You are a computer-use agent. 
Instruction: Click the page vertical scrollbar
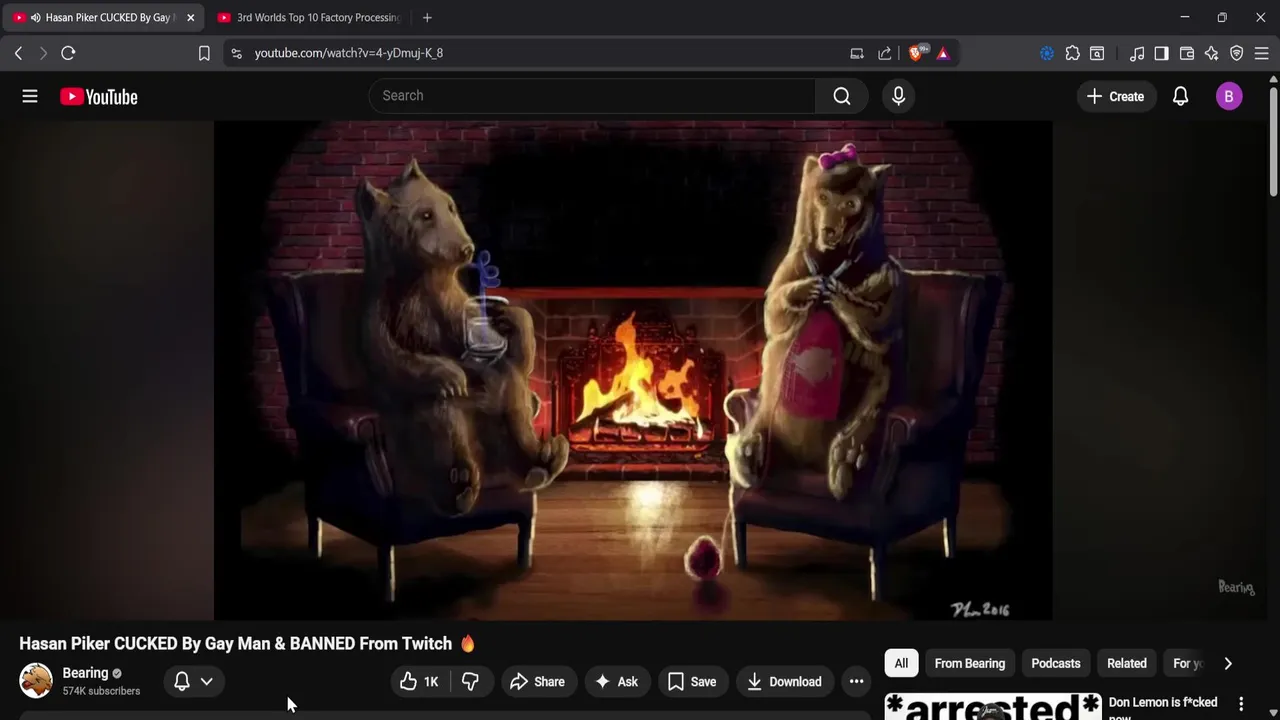[1273, 140]
